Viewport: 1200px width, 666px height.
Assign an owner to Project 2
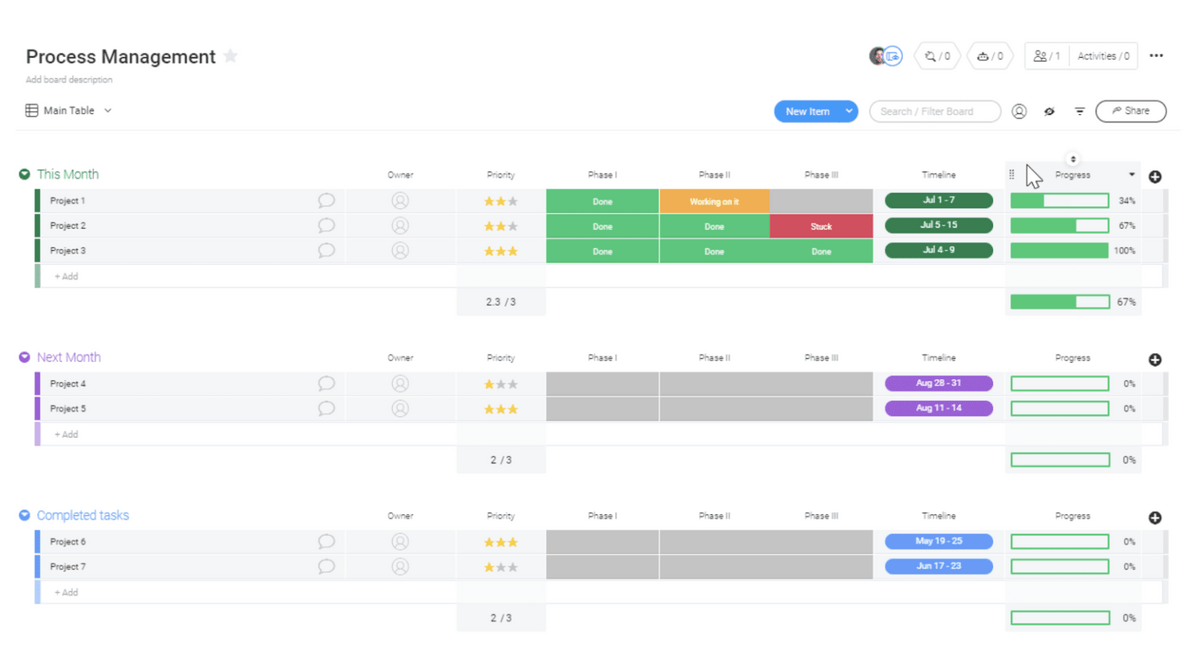coord(400,226)
